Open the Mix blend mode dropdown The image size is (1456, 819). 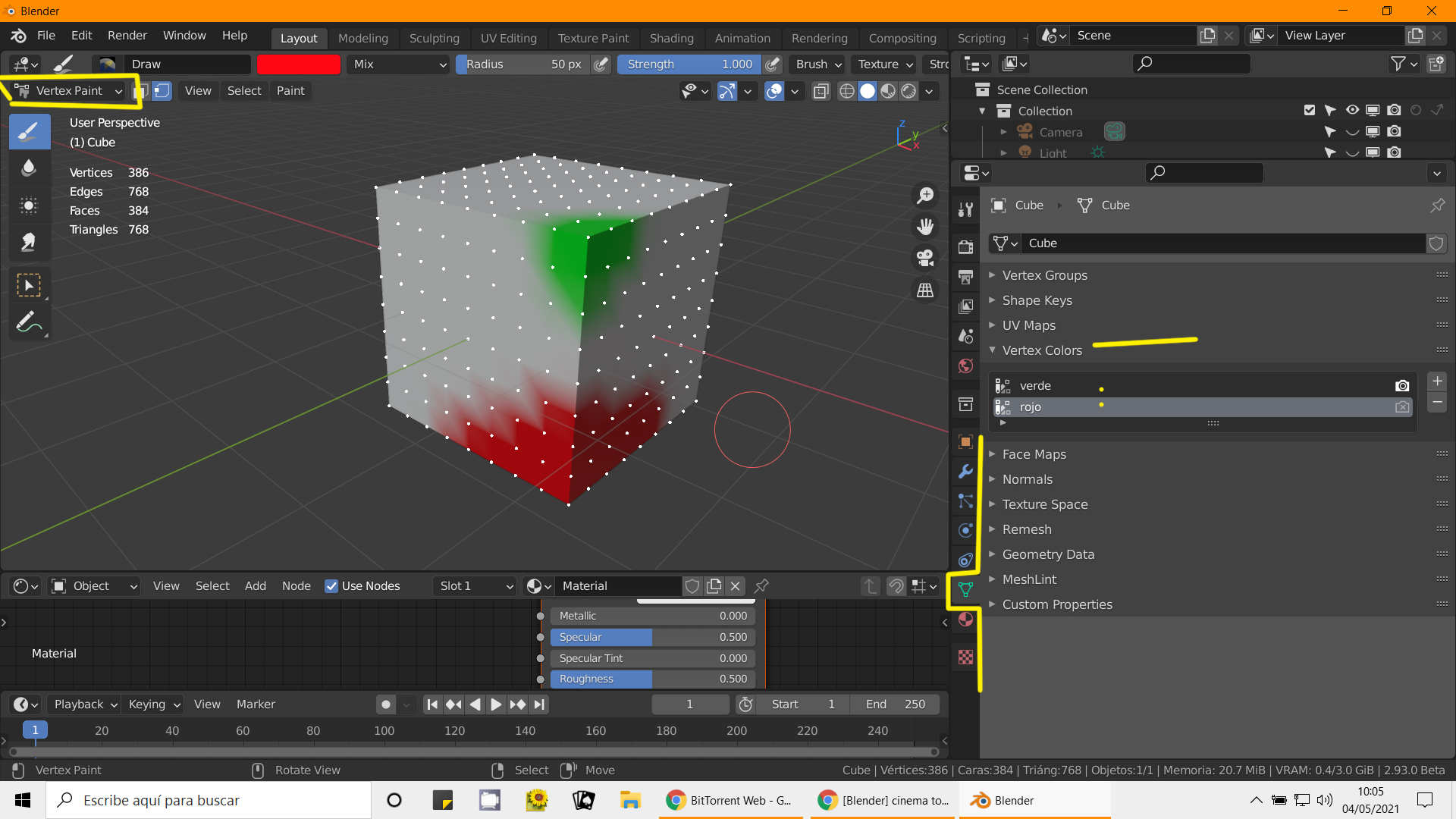coord(399,64)
